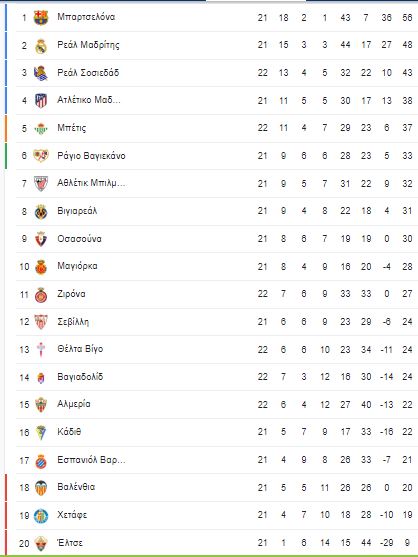
Task: Click the Villarreal yellow crest icon
Action: click(x=41, y=211)
